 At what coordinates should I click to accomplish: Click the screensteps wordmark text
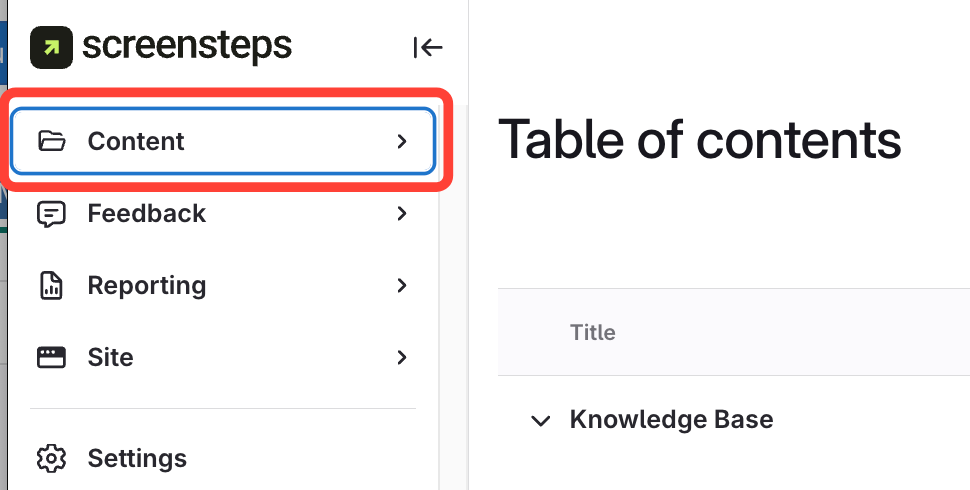click(187, 46)
